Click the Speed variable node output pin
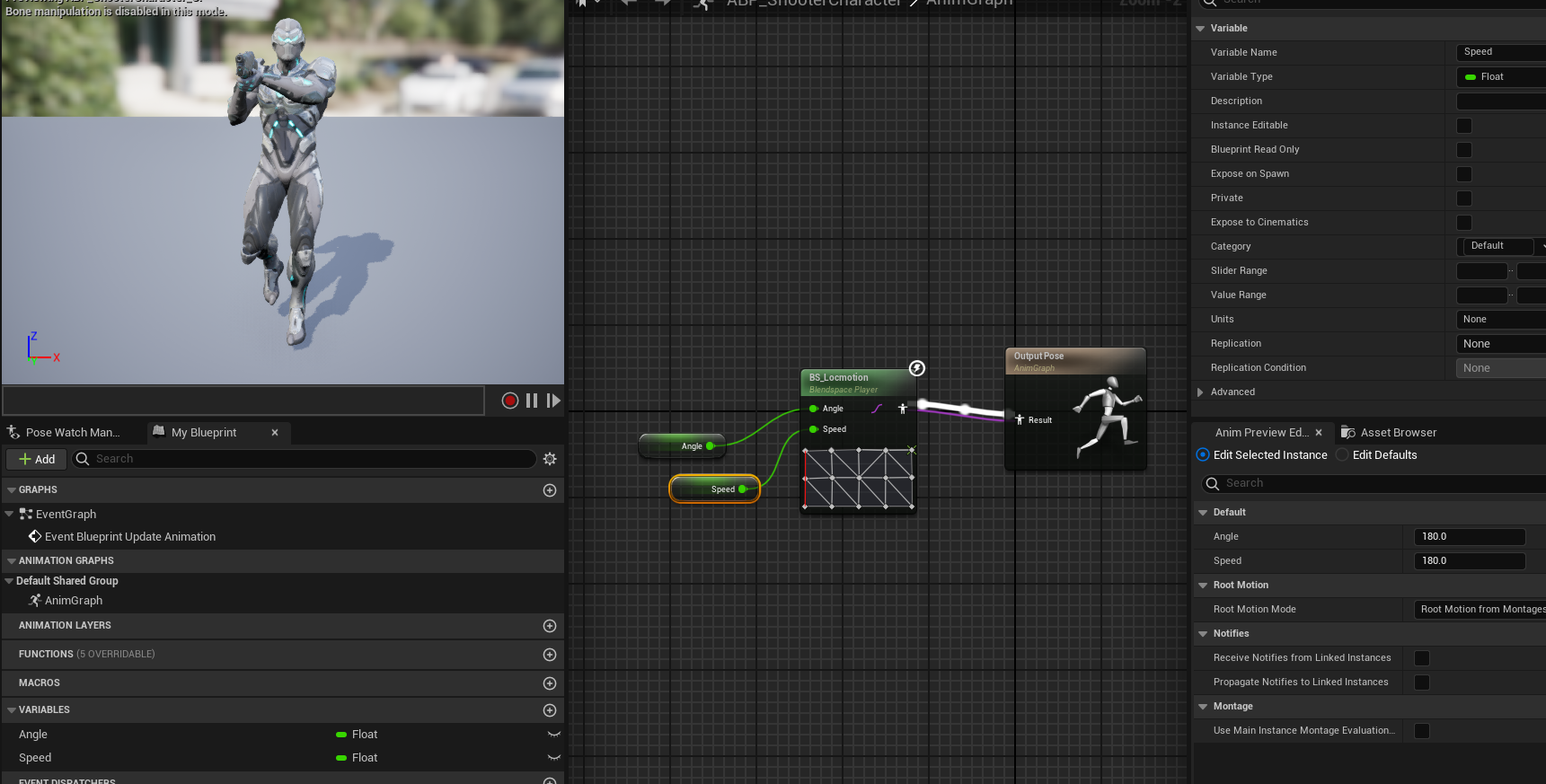The height and width of the screenshot is (784, 1546). click(742, 489)
